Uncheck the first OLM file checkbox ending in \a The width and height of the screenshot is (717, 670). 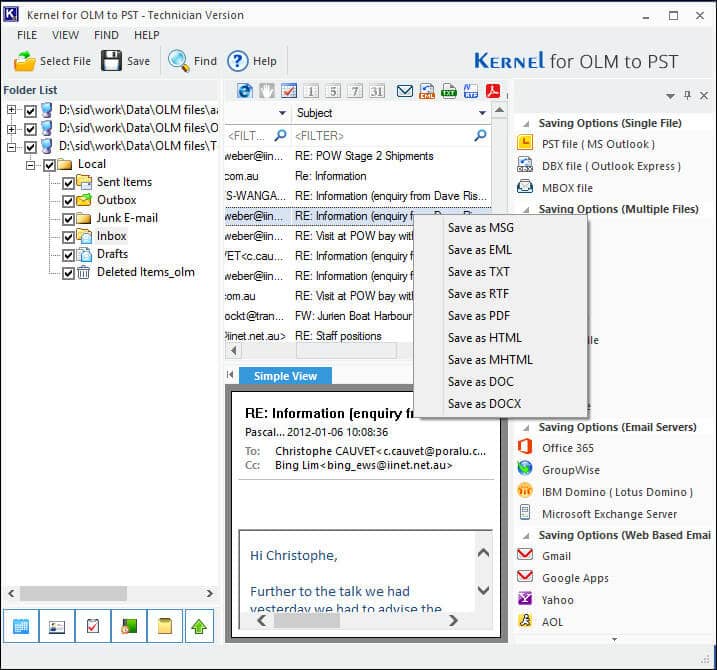click(x=30, y=111)
